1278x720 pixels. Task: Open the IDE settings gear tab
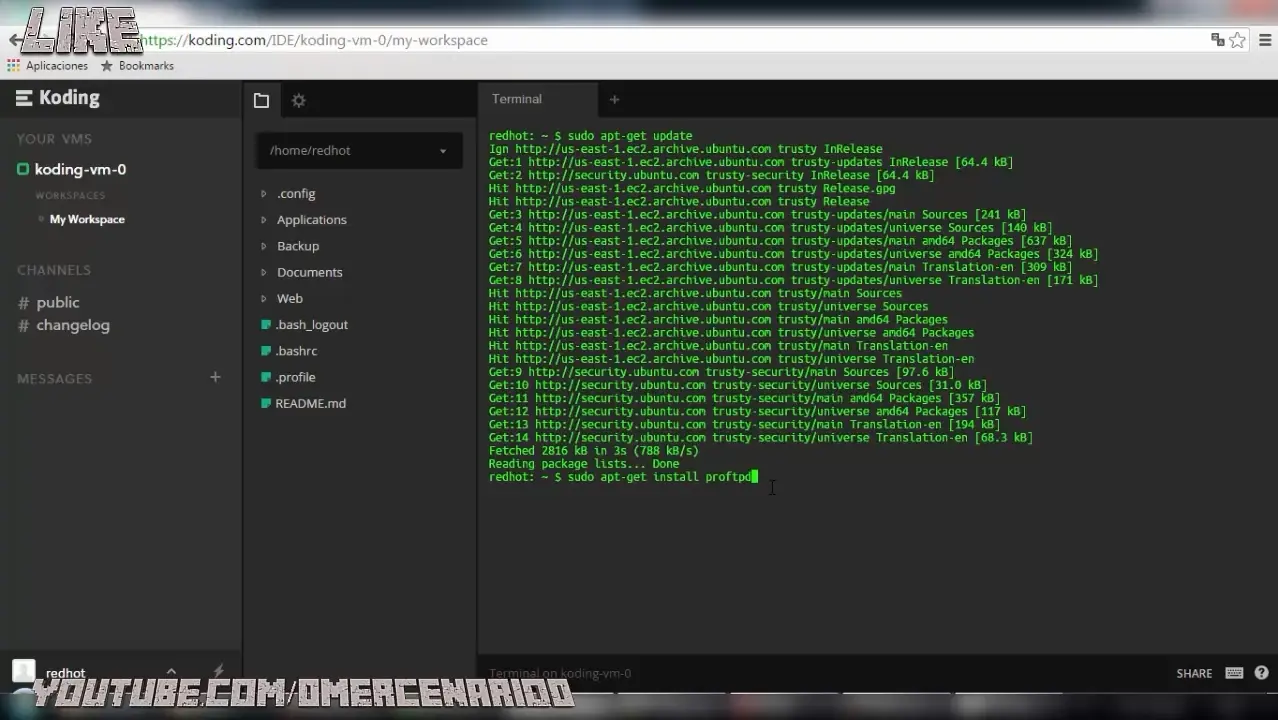point(298,100)
